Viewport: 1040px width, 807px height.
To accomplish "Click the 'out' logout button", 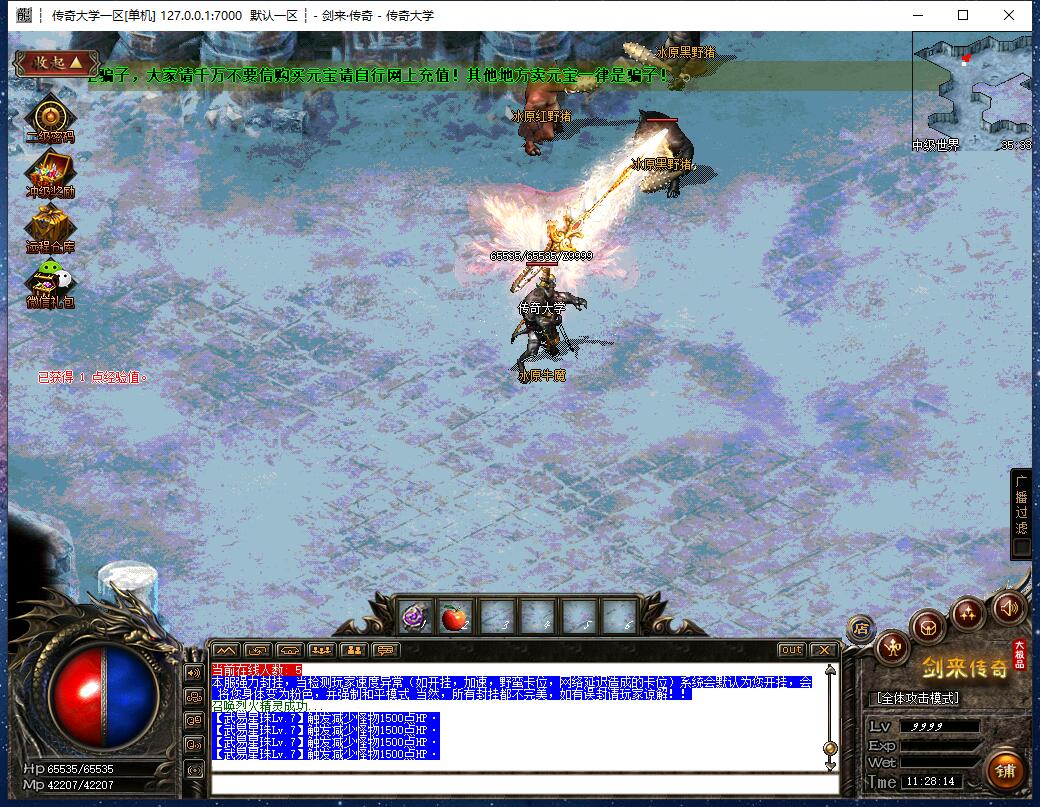I will point(791,650).
